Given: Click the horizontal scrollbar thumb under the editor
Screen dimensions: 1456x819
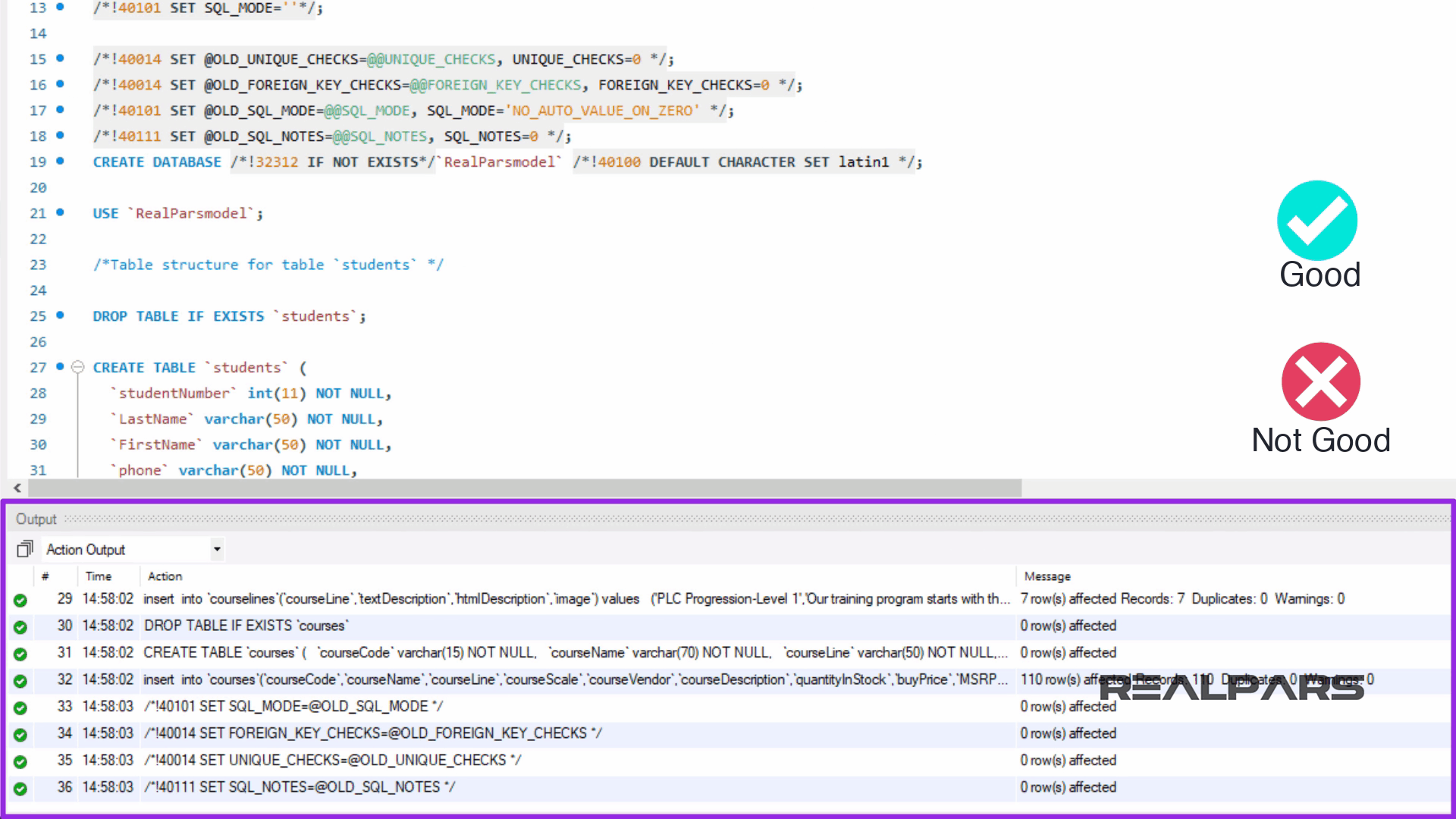Looking at the screenshot, I should coord(523,488).
